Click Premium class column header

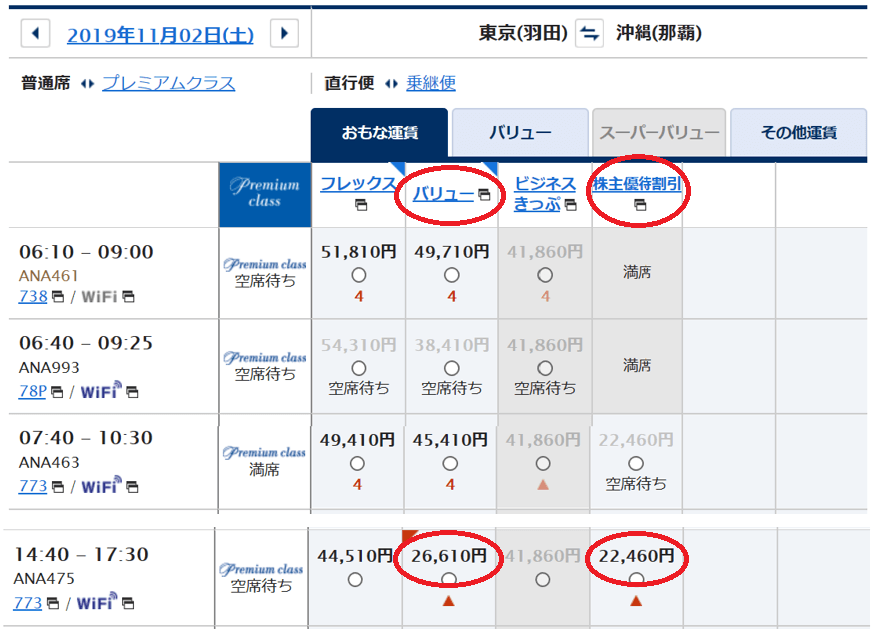click(265, 195)
